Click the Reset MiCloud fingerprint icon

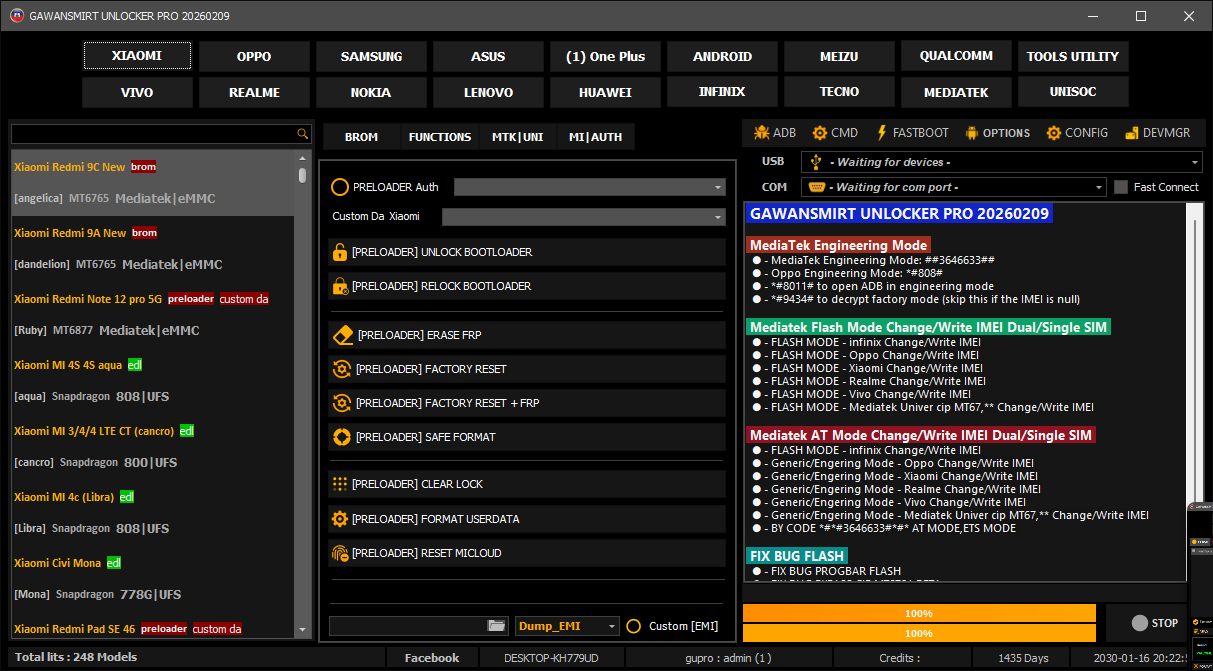340,553
